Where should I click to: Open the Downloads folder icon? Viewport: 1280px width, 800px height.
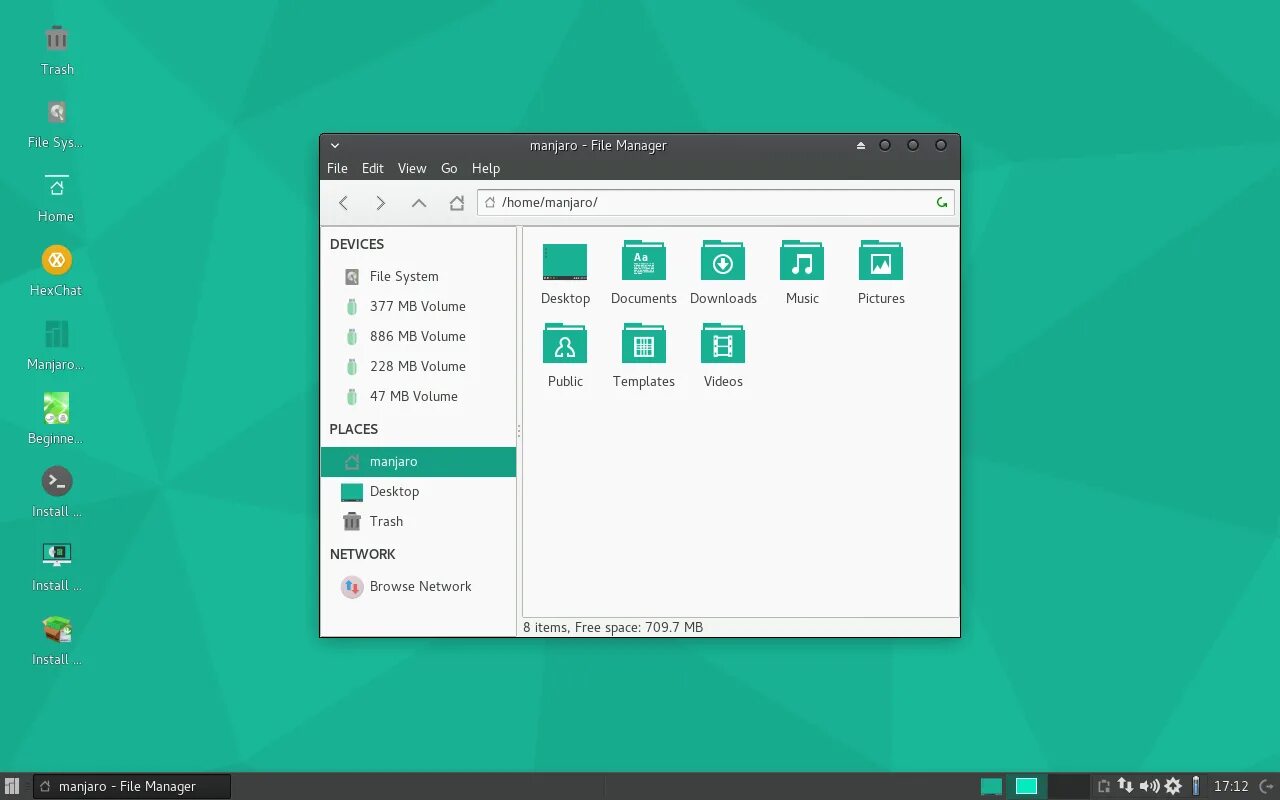722,262
